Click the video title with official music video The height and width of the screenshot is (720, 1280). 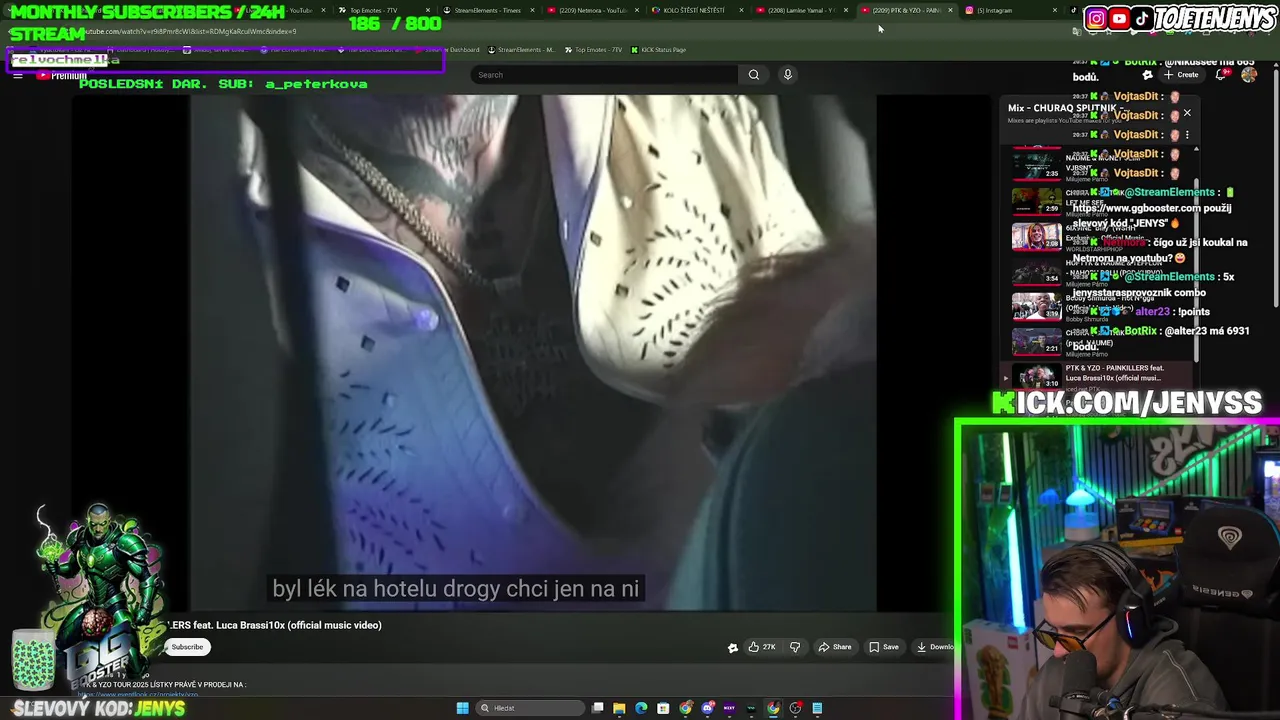(274, 625)
